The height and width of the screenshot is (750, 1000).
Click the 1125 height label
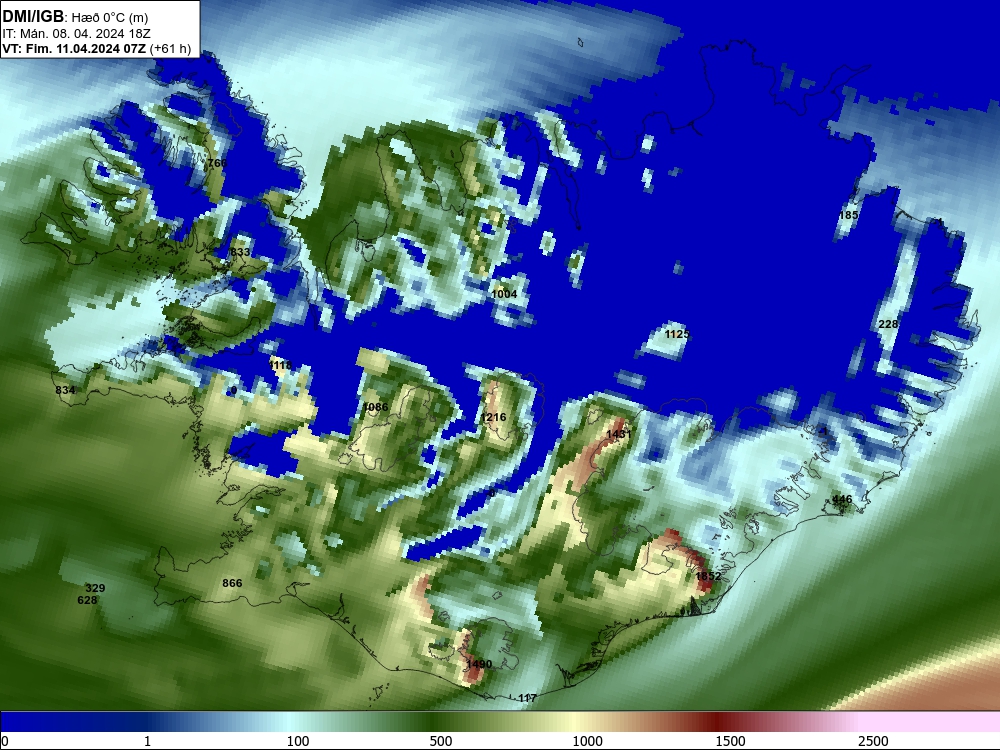677,334
